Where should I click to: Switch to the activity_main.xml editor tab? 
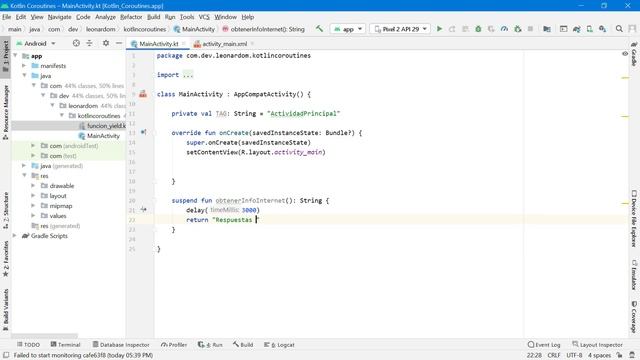(x=224, y=44)
